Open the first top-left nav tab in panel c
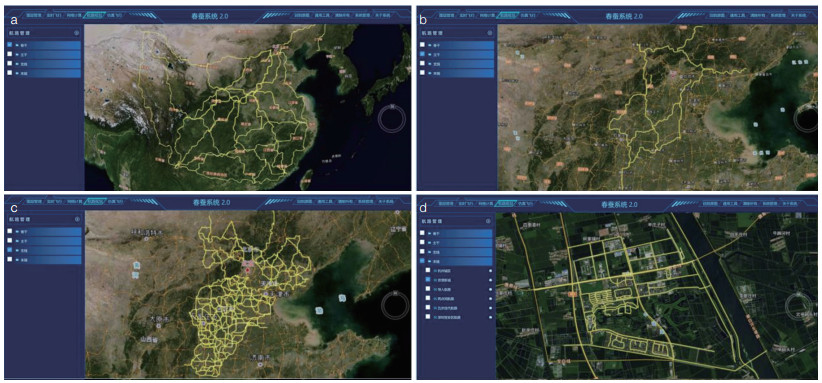The height and width of the screenshot is (383, 822). [34, 202]
